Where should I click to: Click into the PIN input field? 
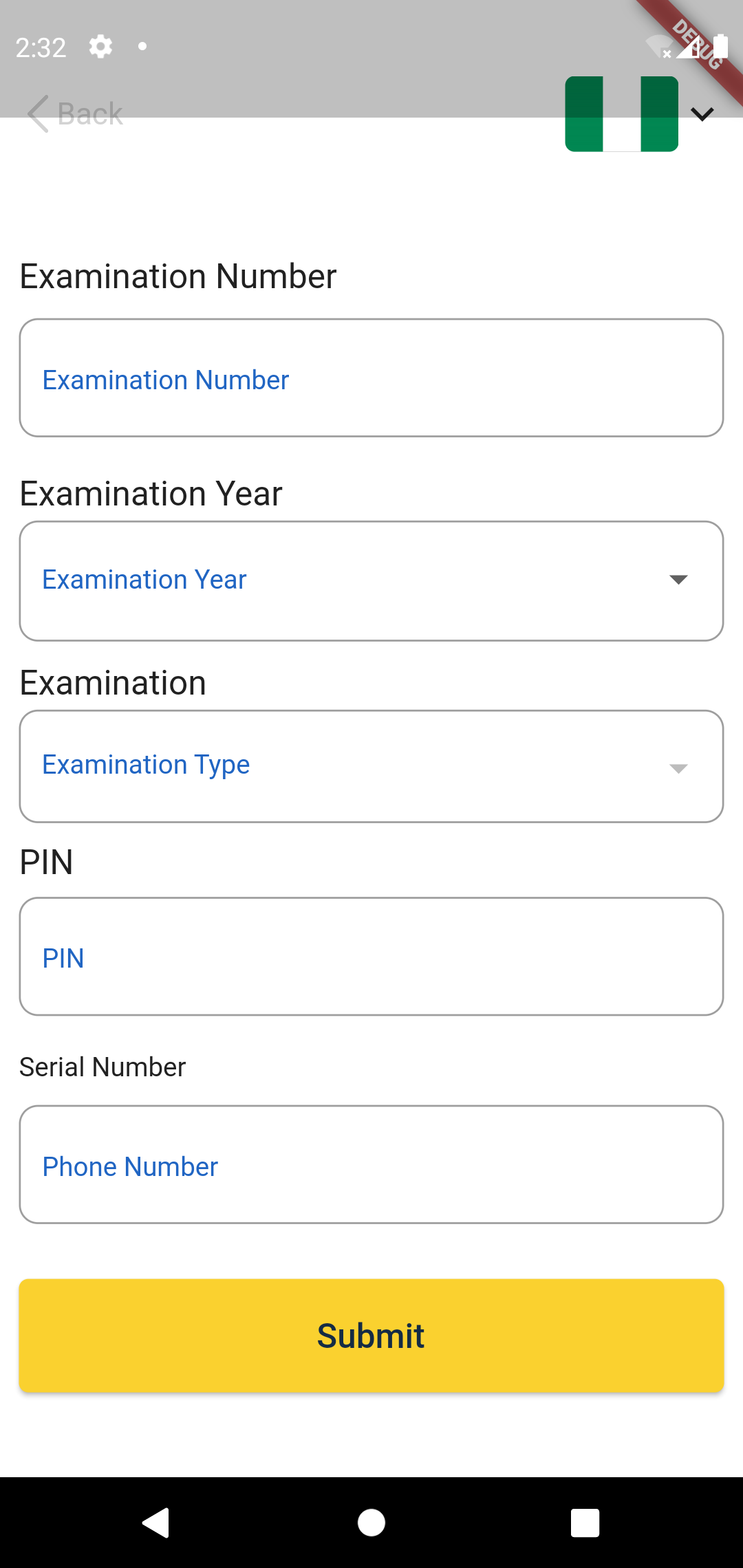[x=371, y=957]
